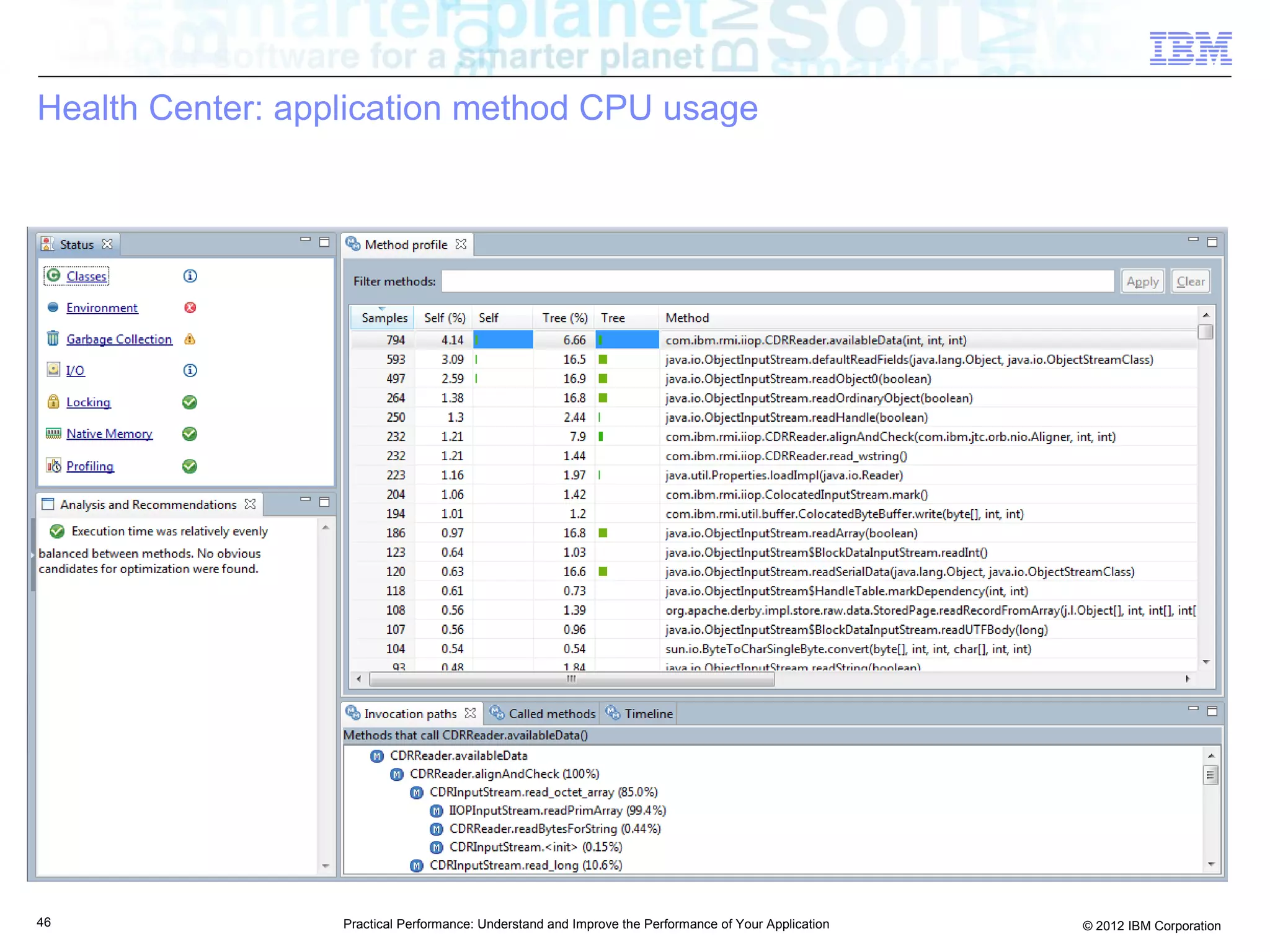This screenshot has width=1270, height=952.
Task: Click the method table scroll down arrow
Action: [1206, 662]
